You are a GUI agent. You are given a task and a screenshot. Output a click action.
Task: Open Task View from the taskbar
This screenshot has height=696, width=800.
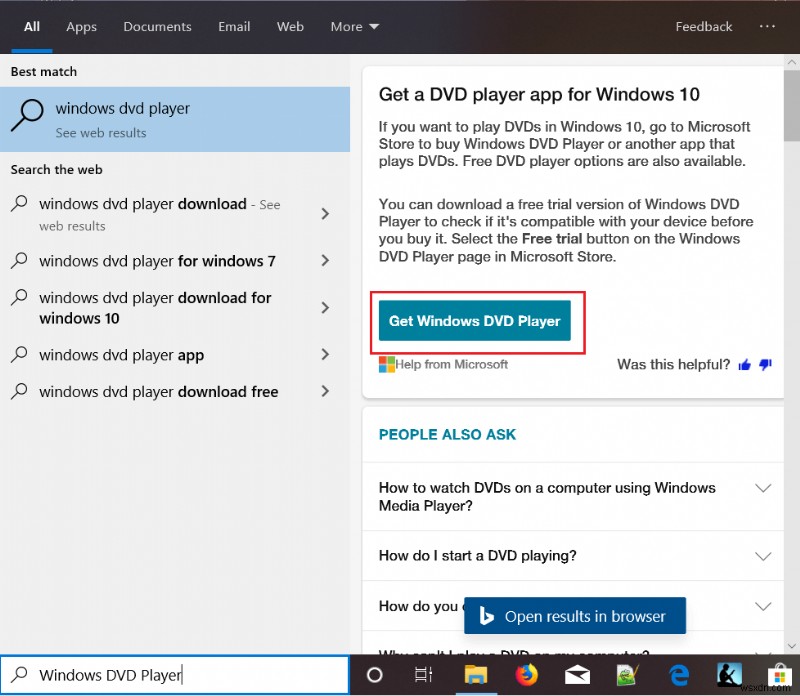pos(423,675)
